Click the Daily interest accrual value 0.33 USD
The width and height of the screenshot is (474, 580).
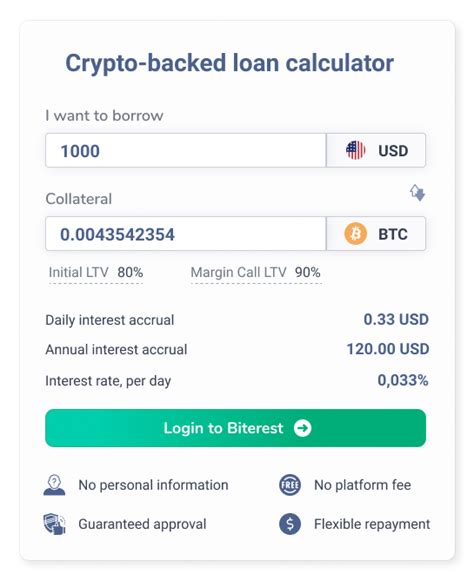[396, 320]
